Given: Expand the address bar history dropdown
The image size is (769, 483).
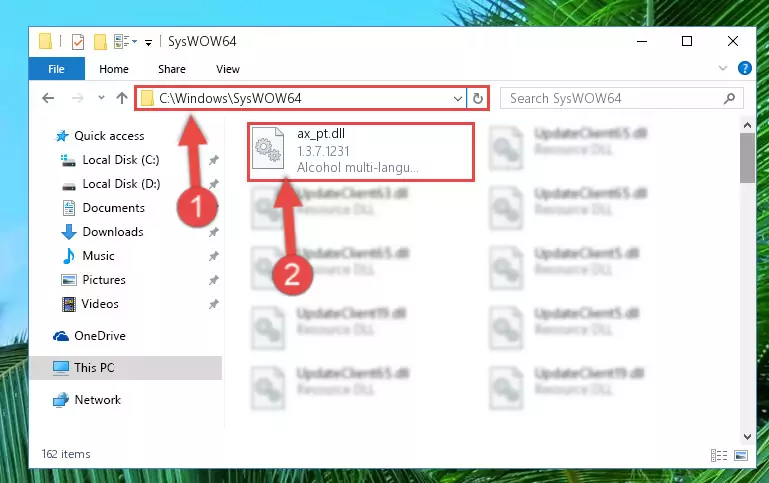Looking at the screenshot, I should tap(458, 99).
